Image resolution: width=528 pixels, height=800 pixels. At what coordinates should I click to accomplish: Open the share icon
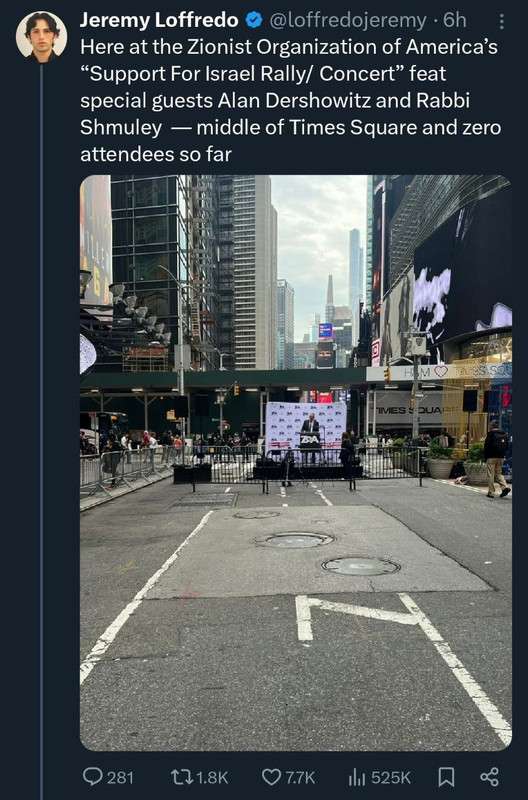[x=489, y=777]
